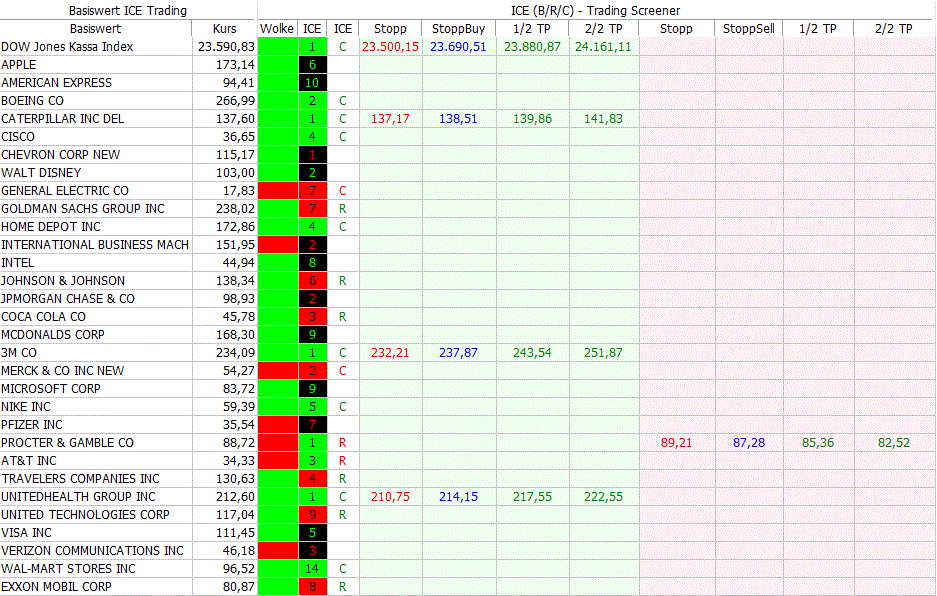937x596 pixels.
Task: Click WAL-MART STORES INC
Action: click(x=68, y=569)
